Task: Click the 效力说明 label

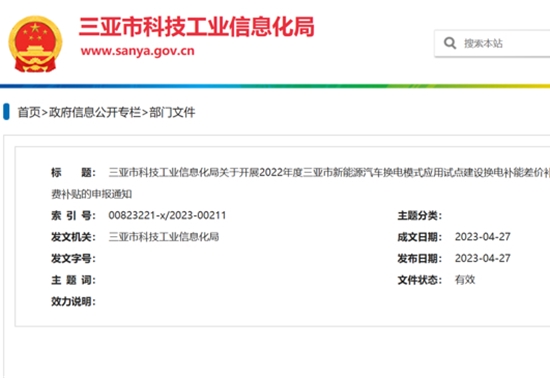Action: click(73, 301)
